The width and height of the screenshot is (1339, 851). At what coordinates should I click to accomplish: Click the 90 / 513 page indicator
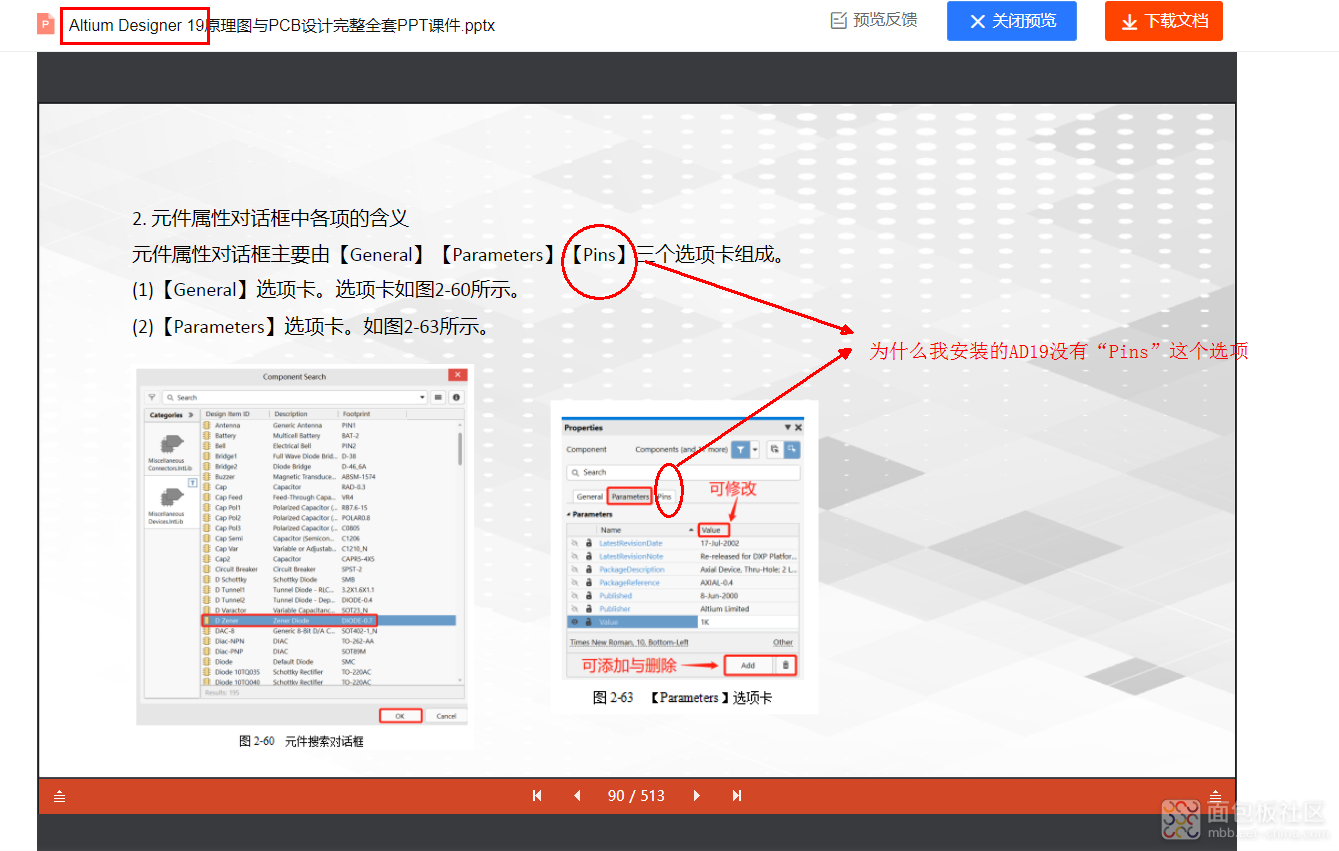(x=636, y=796)
